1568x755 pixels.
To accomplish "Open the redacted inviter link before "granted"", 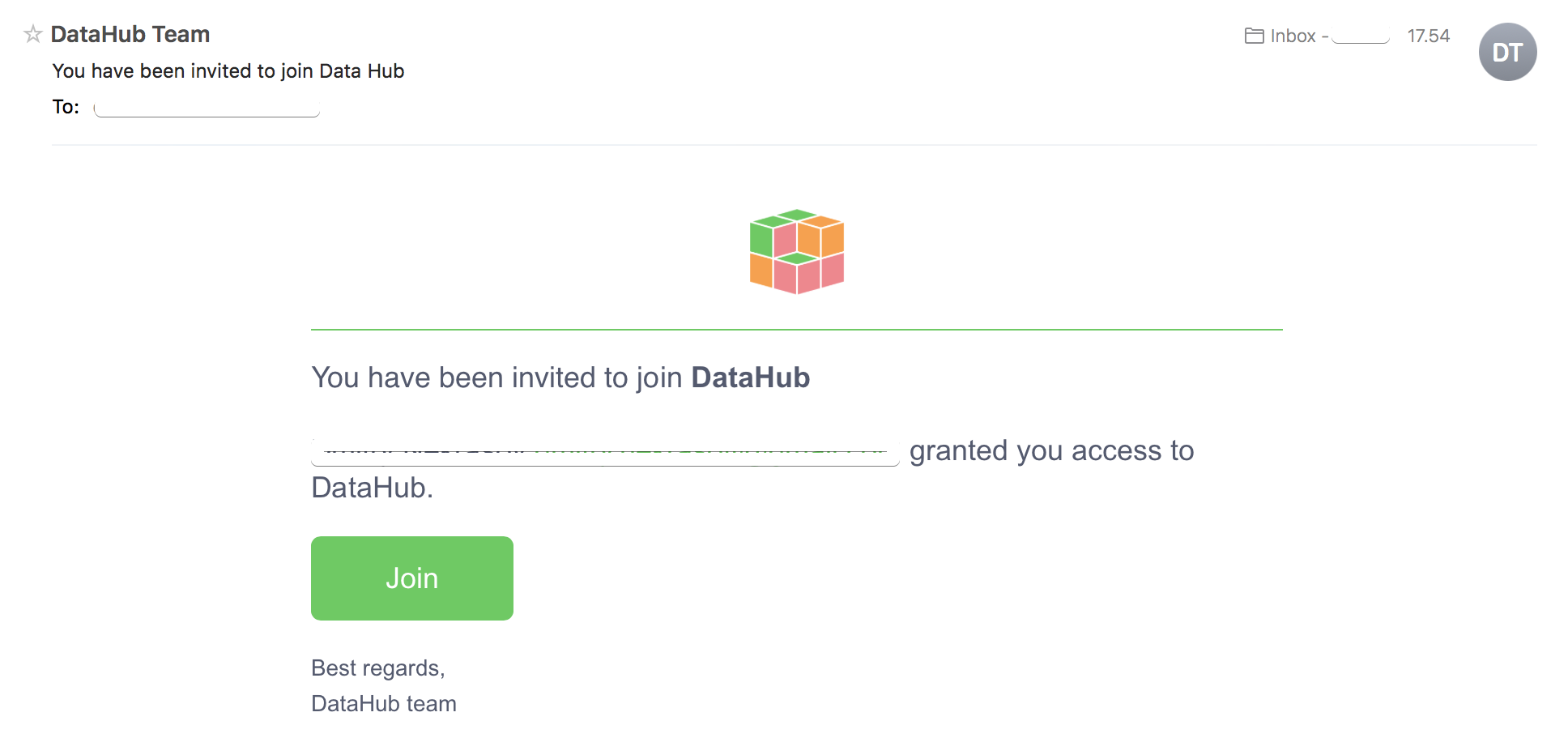I will [x=604, y=452].
